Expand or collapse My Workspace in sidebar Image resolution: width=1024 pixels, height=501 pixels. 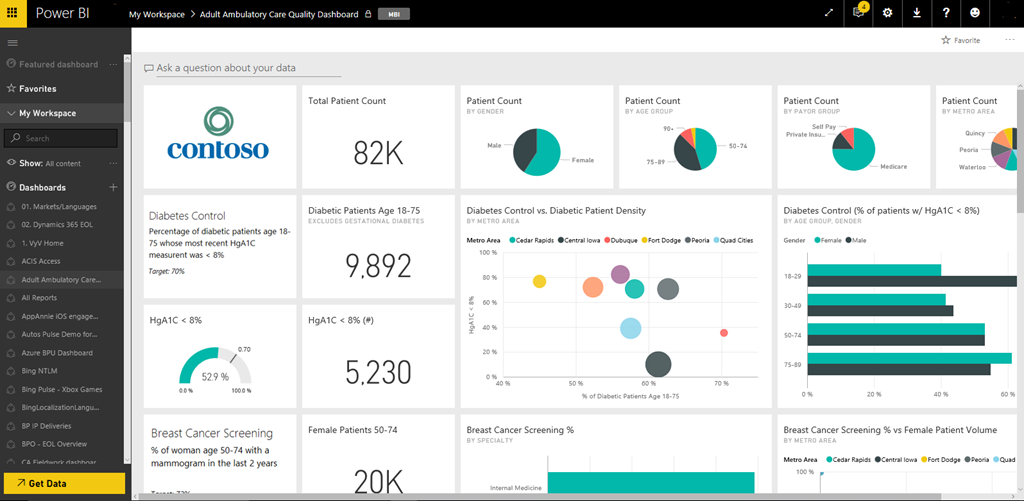click(x=10, y=114)
